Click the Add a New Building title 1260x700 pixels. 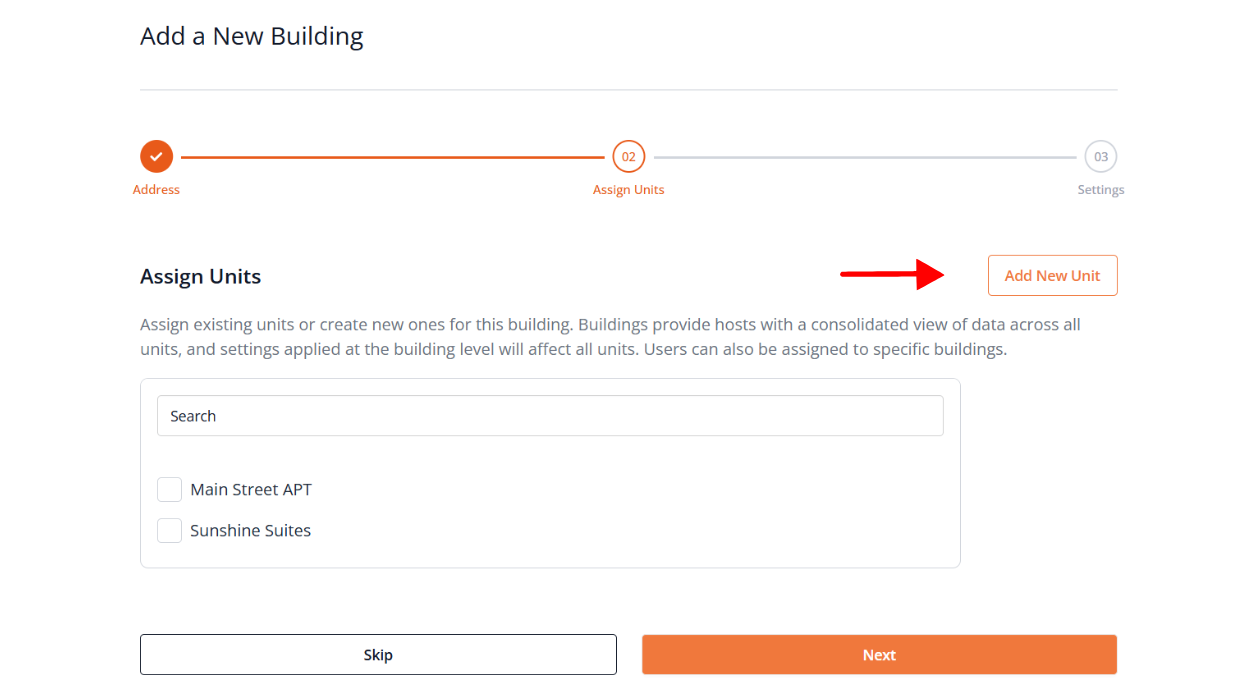252,37
